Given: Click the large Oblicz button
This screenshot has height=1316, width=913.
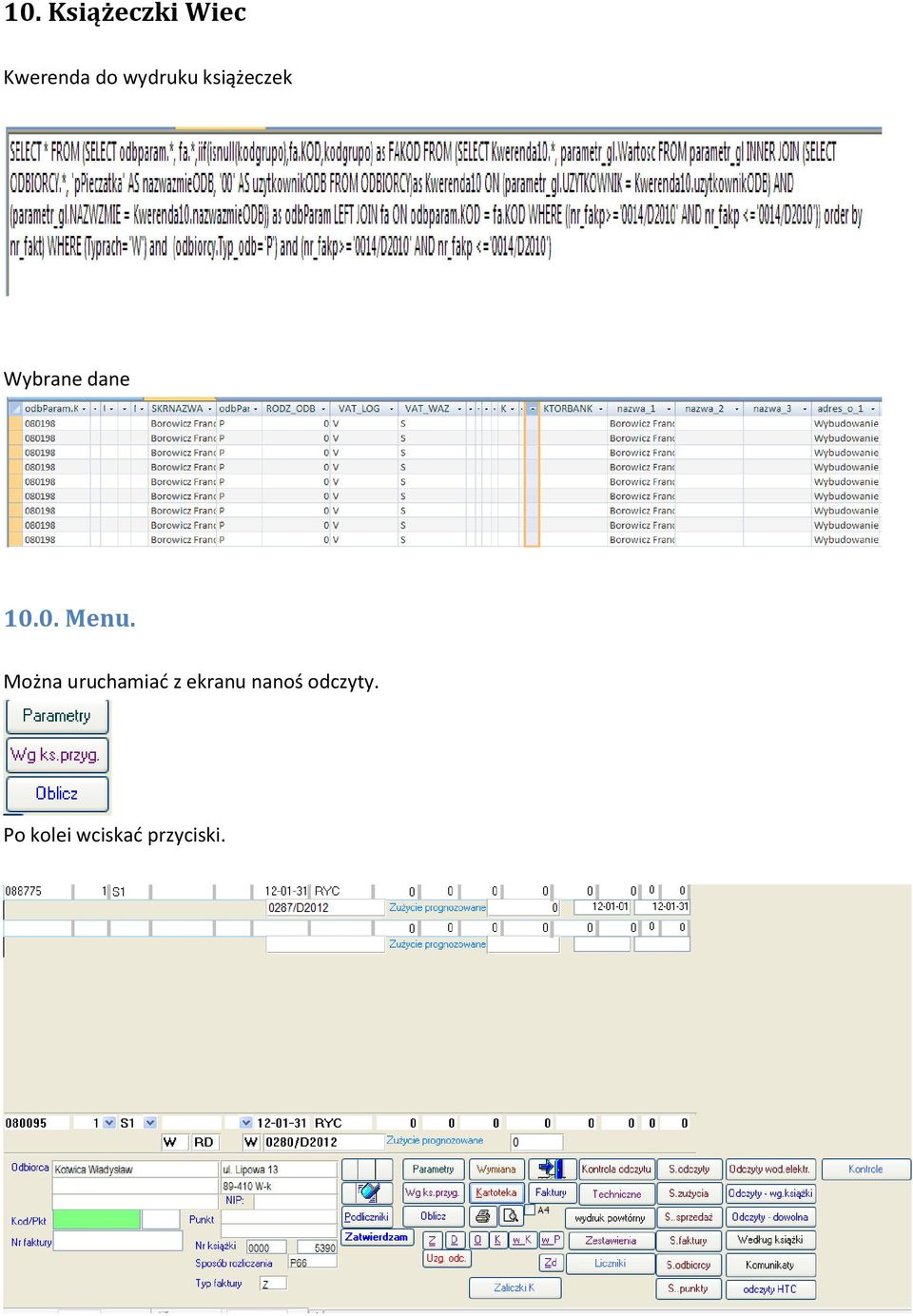Looking at the screenshot, I should pyautogui.click(x=57, y=793).
